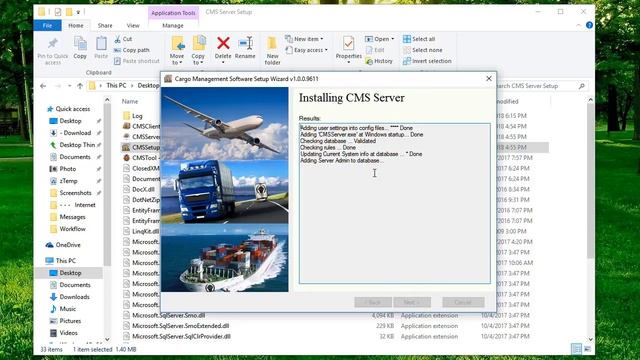Screen dimensions: 640x360
Task: Close the Setup Wizard dialog
Action: (489, 78)
